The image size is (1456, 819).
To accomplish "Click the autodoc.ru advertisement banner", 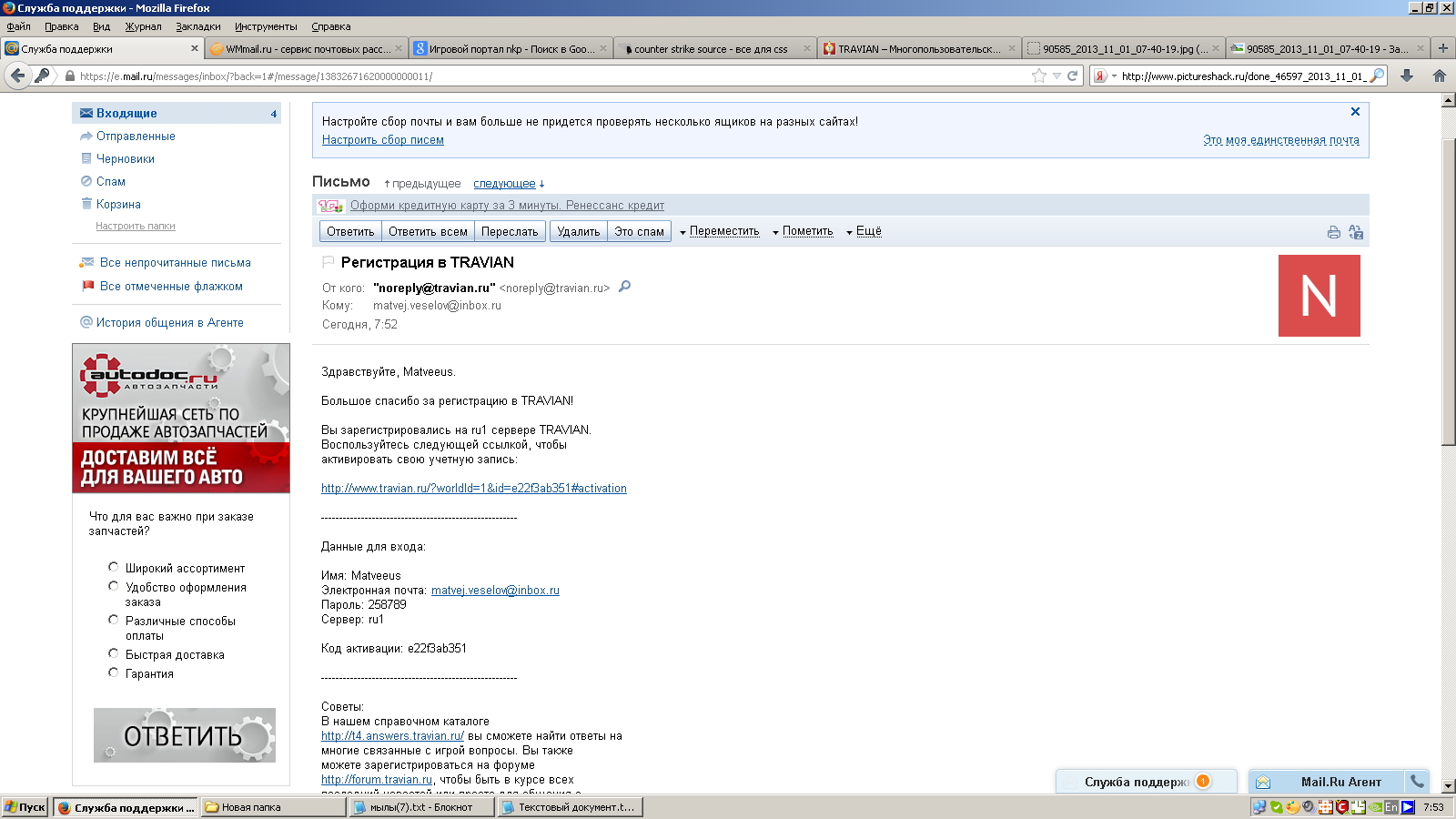I will click(x=181, y=419).
